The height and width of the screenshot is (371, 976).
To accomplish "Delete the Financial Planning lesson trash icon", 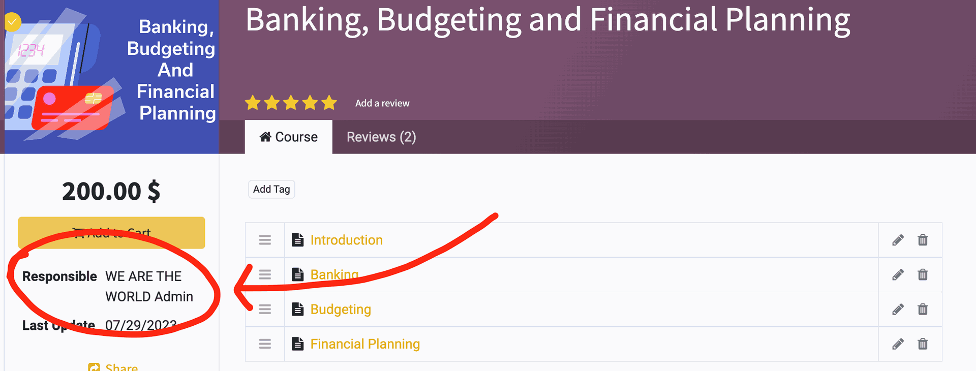I will (922, 344).
